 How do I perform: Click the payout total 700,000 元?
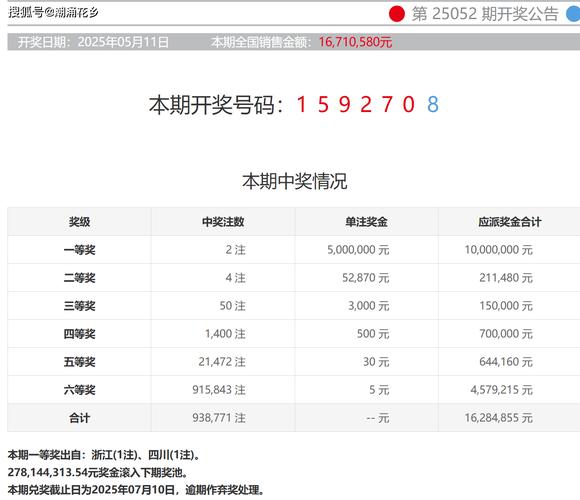[x=506, y=334]
